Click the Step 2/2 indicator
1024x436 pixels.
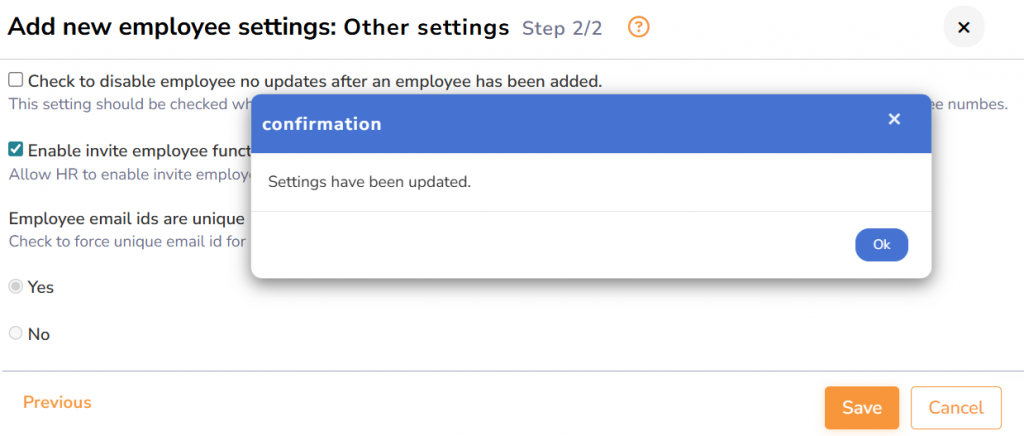(x=562, y=28)
